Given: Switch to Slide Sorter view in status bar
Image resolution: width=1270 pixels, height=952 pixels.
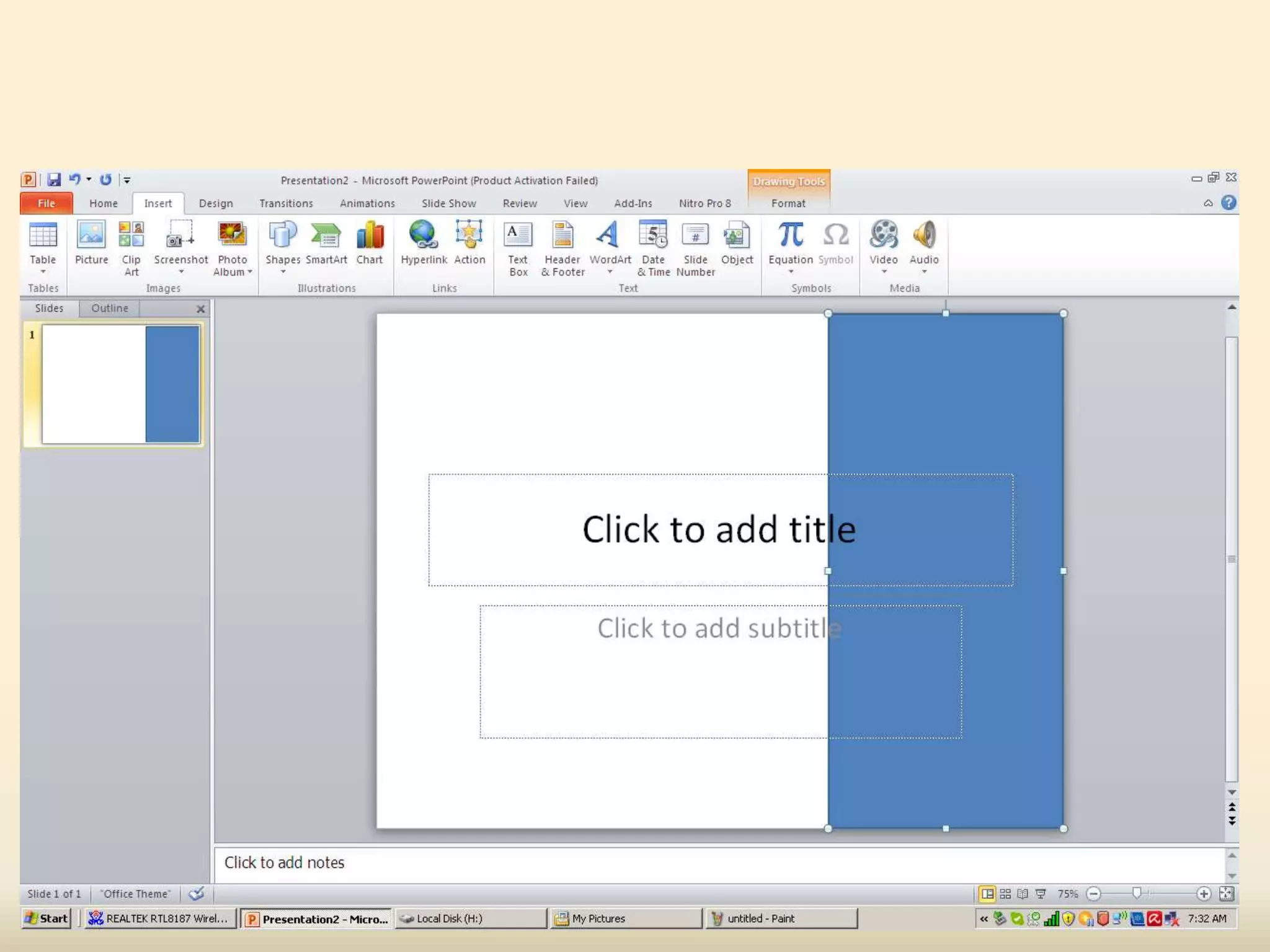Looking at the screenshot, I should pos(1005,894).
